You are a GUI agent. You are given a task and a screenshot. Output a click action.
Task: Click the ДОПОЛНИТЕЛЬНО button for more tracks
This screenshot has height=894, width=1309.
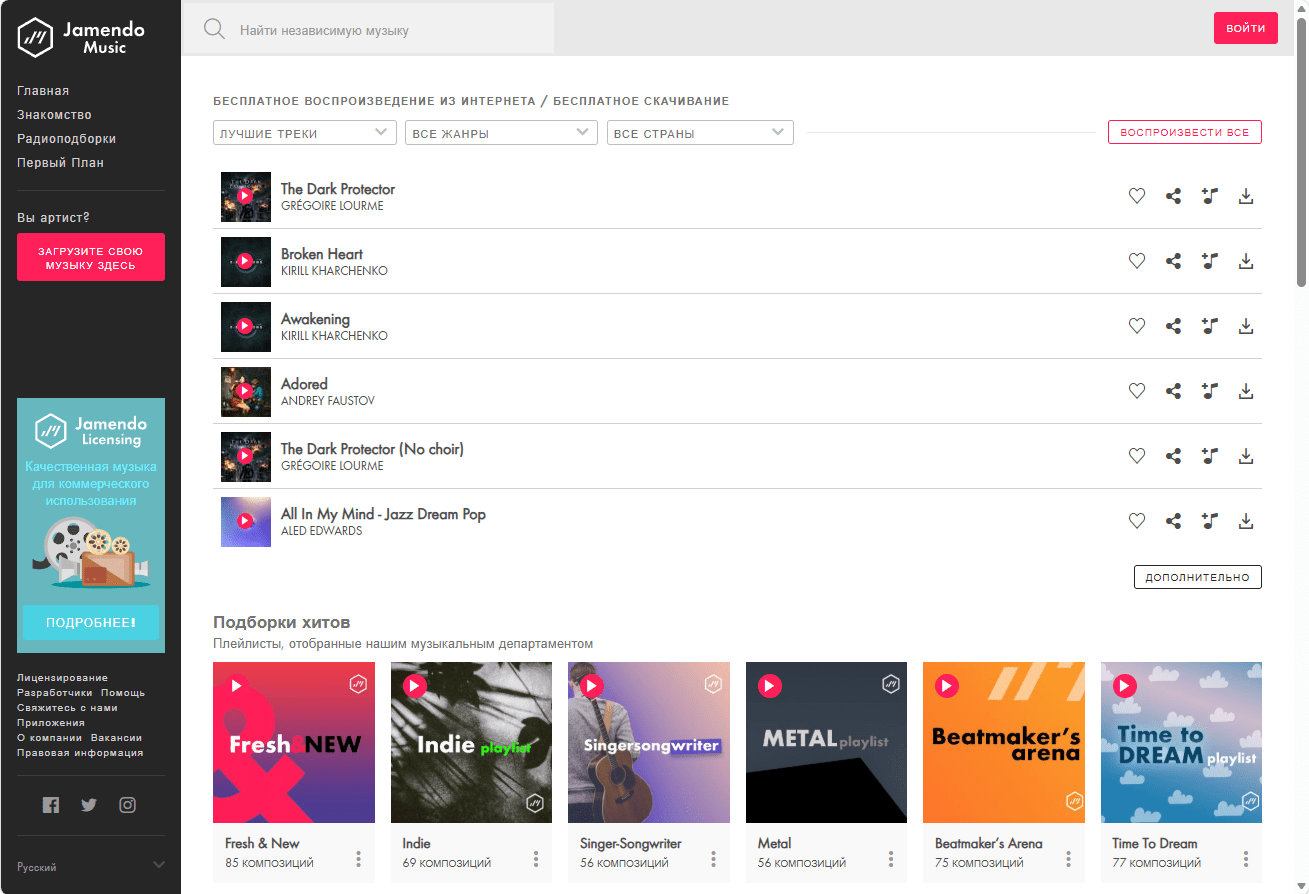click(1198, 577)
